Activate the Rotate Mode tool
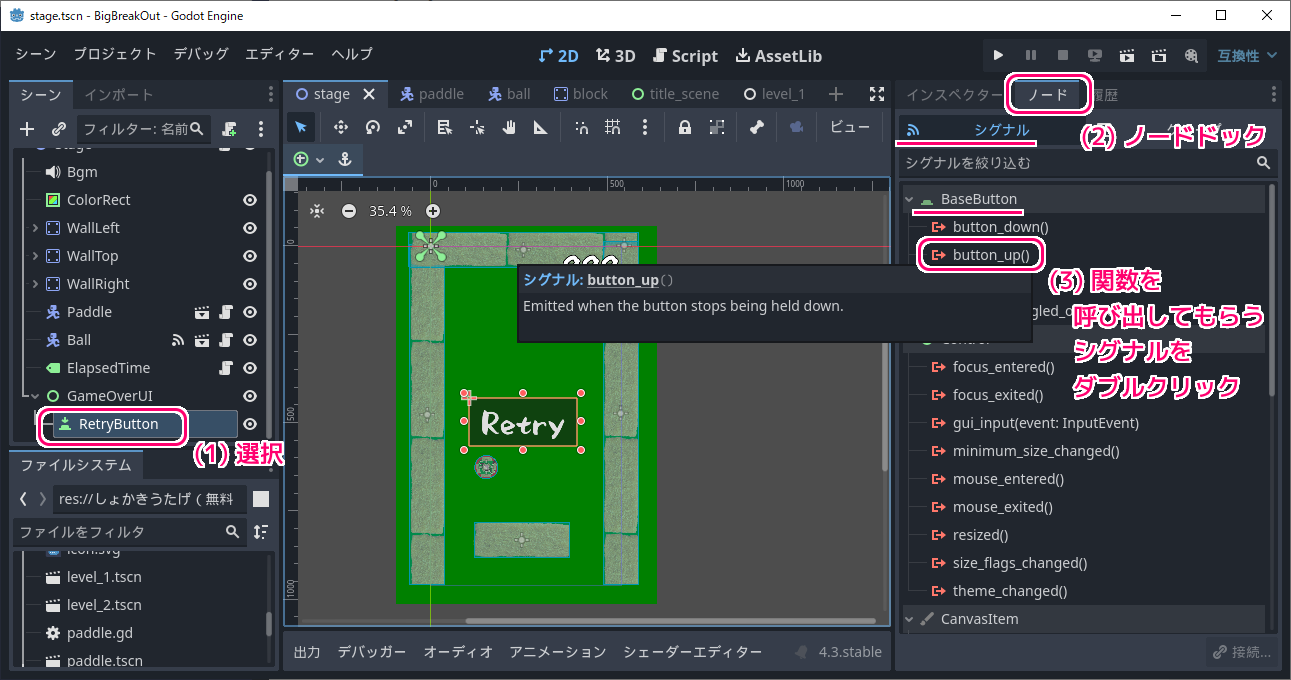Viewport: 1291px width, 680px height. click(x=373, y=127)
